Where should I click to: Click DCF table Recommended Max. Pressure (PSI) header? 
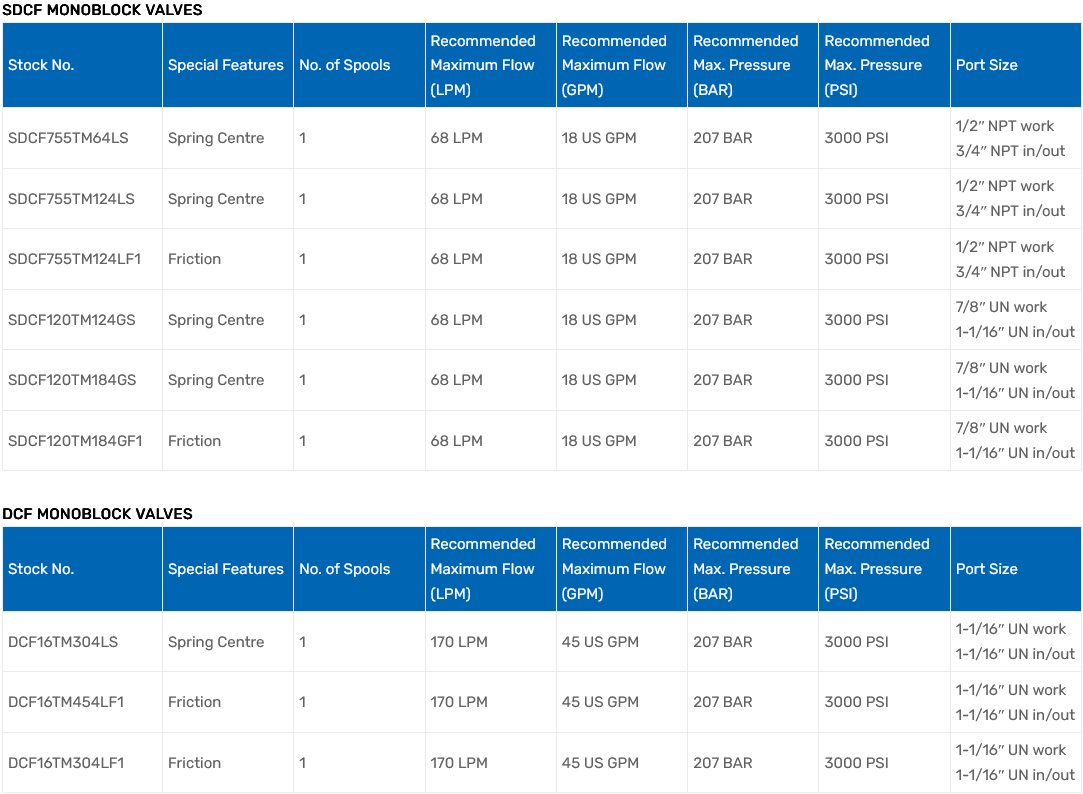point(877,569)
